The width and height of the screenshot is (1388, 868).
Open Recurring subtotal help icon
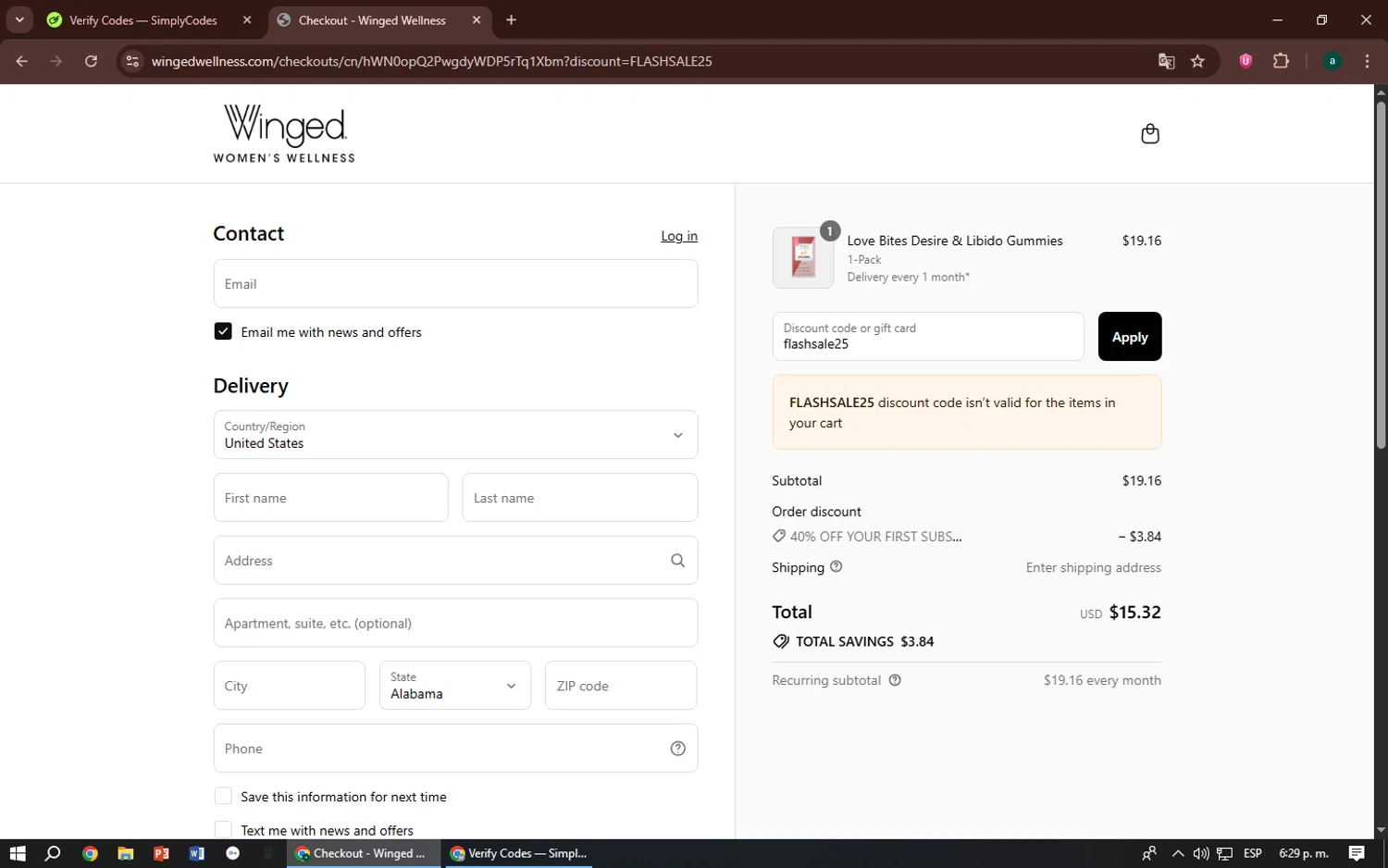click(895, 680)
